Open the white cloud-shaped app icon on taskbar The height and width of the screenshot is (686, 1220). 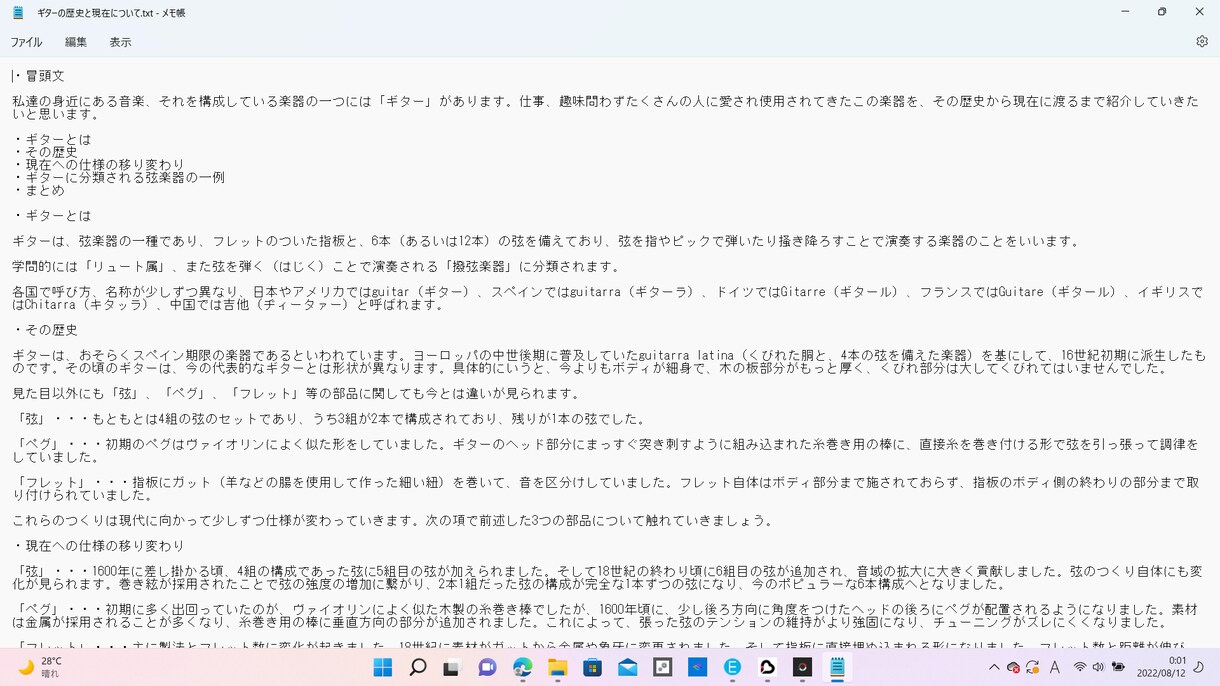(x=767, y=667)
